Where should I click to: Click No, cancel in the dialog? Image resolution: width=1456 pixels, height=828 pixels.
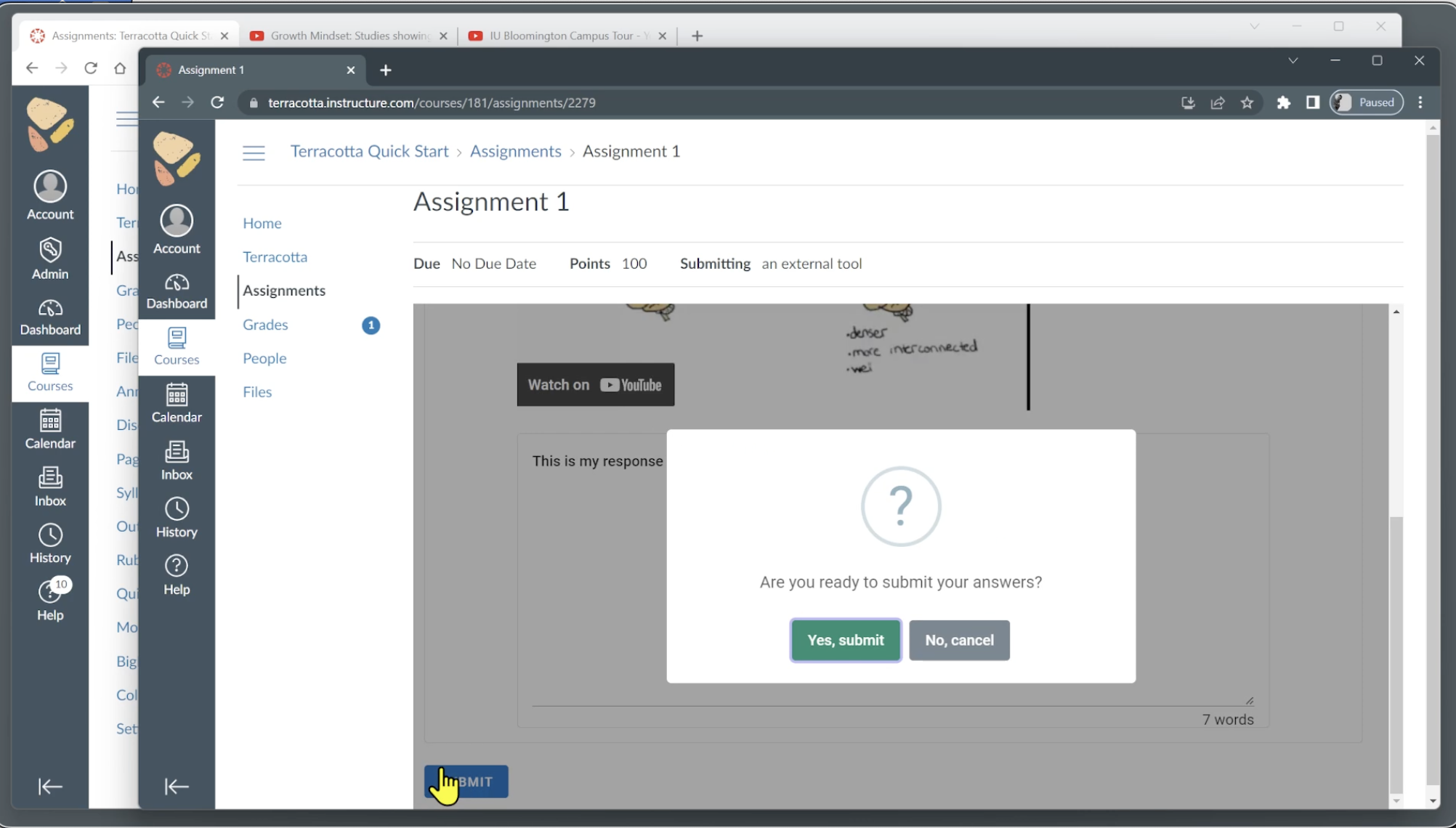point(959,640)
